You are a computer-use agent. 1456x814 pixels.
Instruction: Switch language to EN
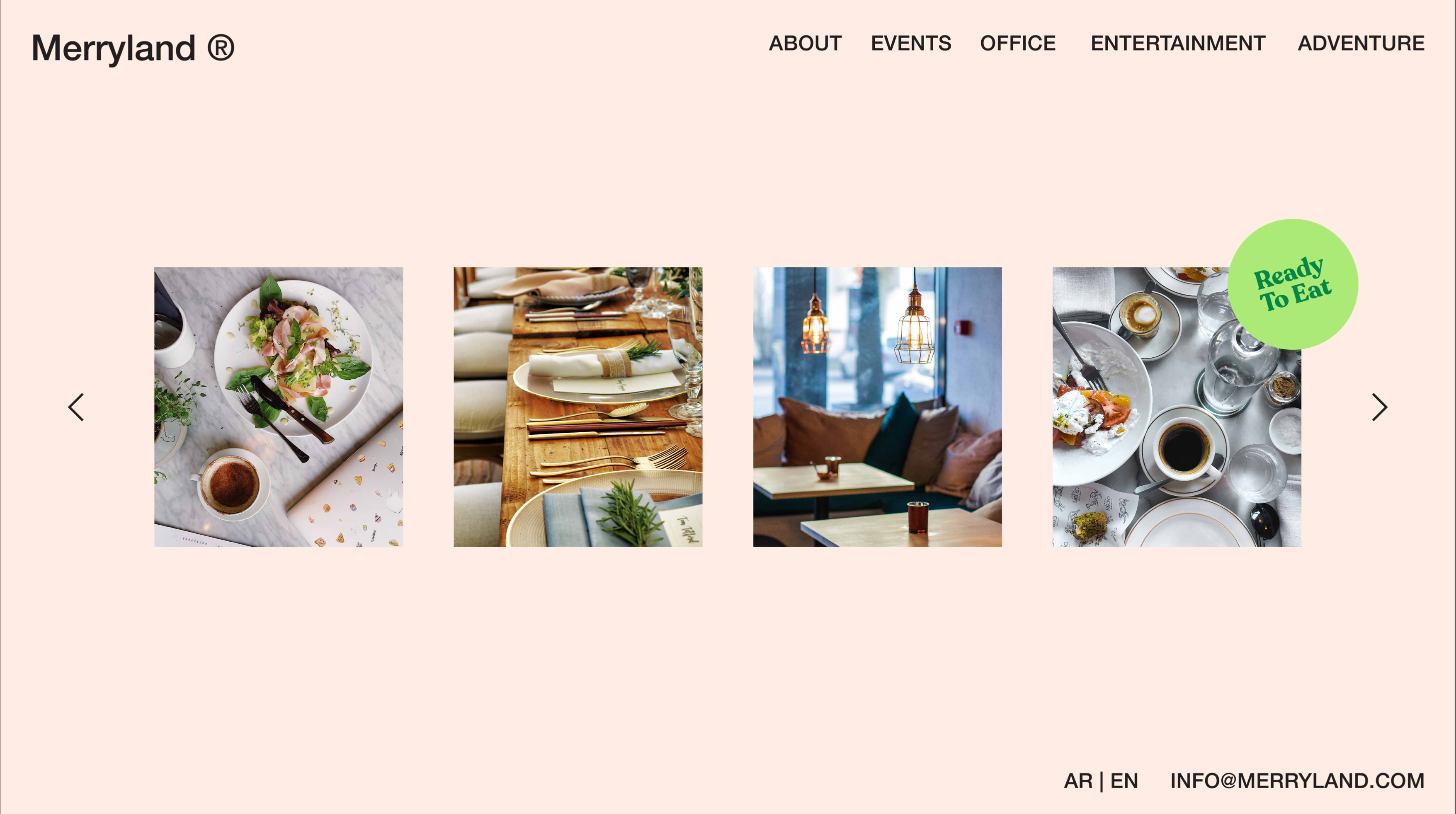[1124, 781]
